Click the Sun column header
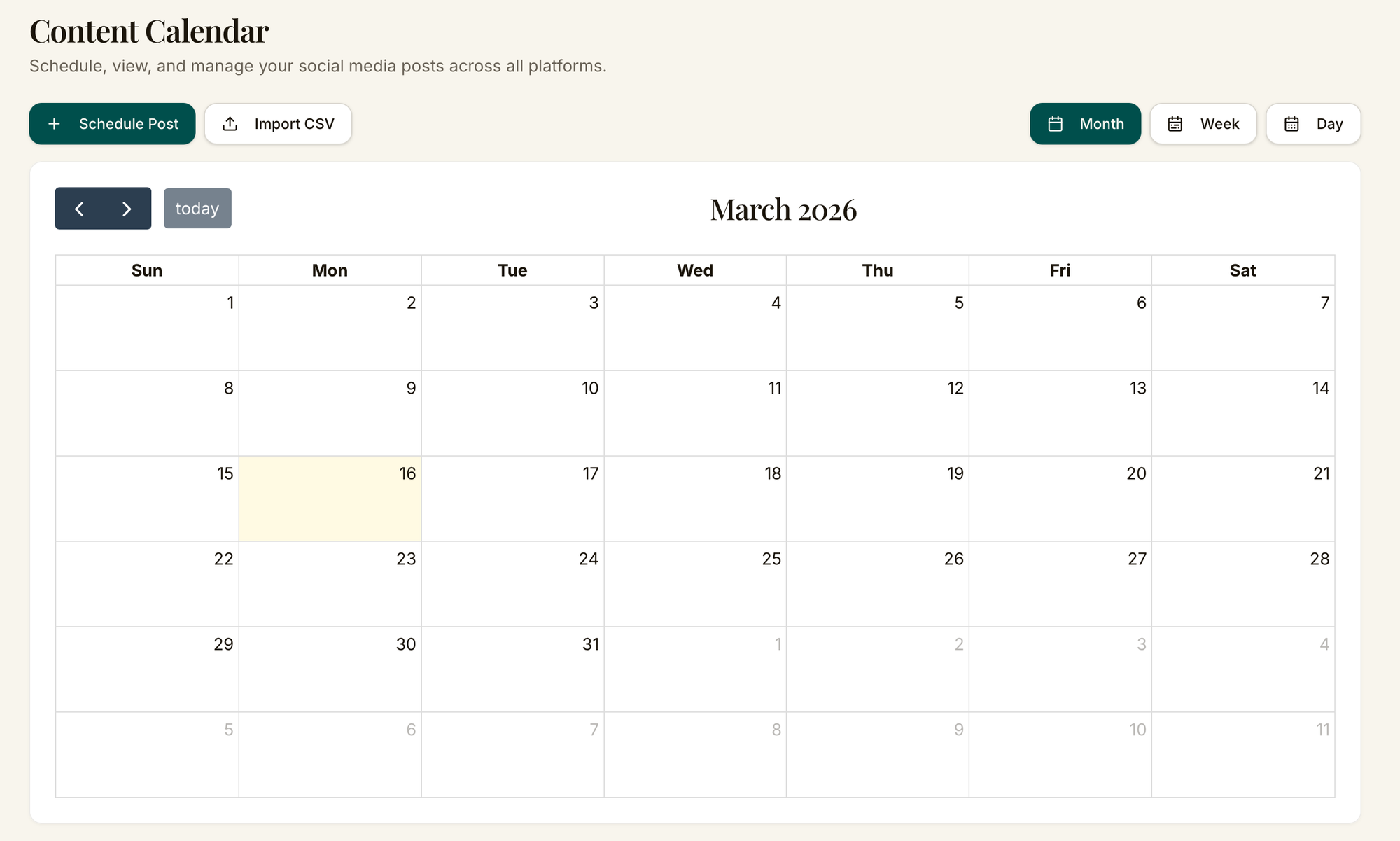Screen dimensions: 1400x841 click(x=147, y=270)
